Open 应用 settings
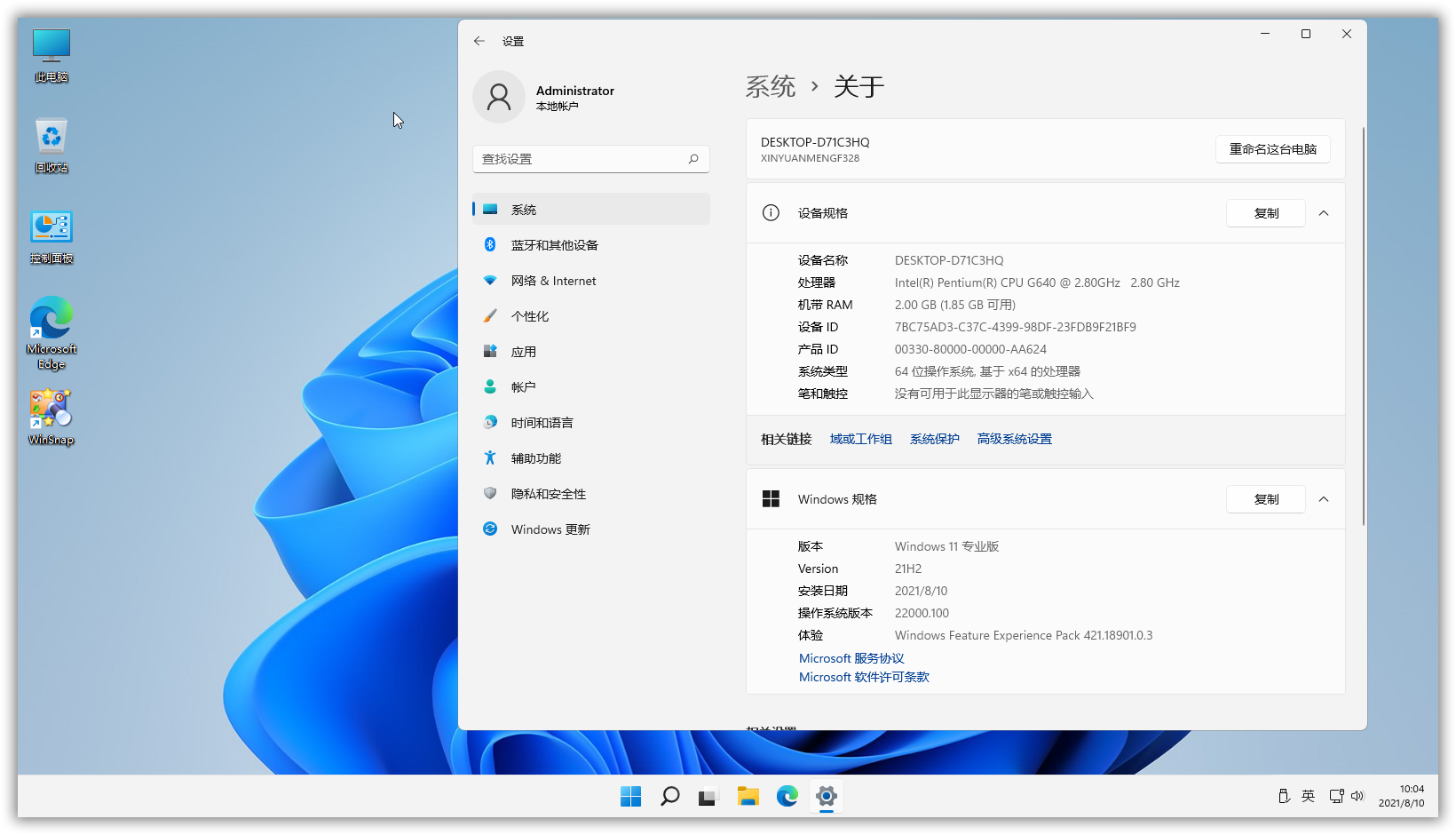Image resolution: width=1456 pixels, height=835 pixels. 591,352
